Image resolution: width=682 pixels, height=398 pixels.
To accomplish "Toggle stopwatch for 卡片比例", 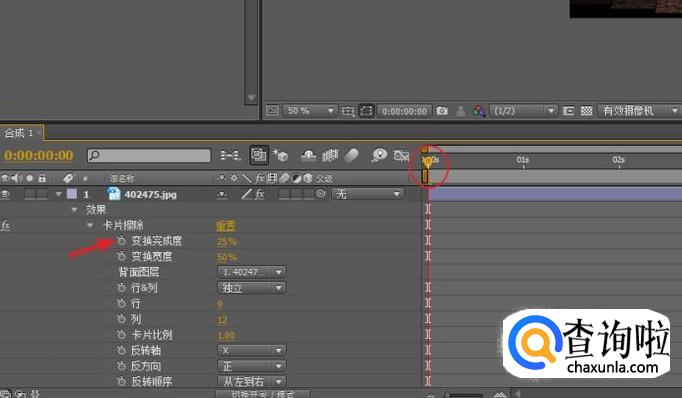I will point(121,334).
